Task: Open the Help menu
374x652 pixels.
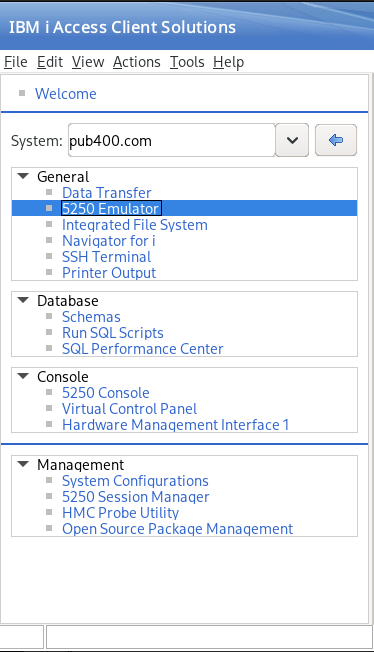Action: [228, 62]
